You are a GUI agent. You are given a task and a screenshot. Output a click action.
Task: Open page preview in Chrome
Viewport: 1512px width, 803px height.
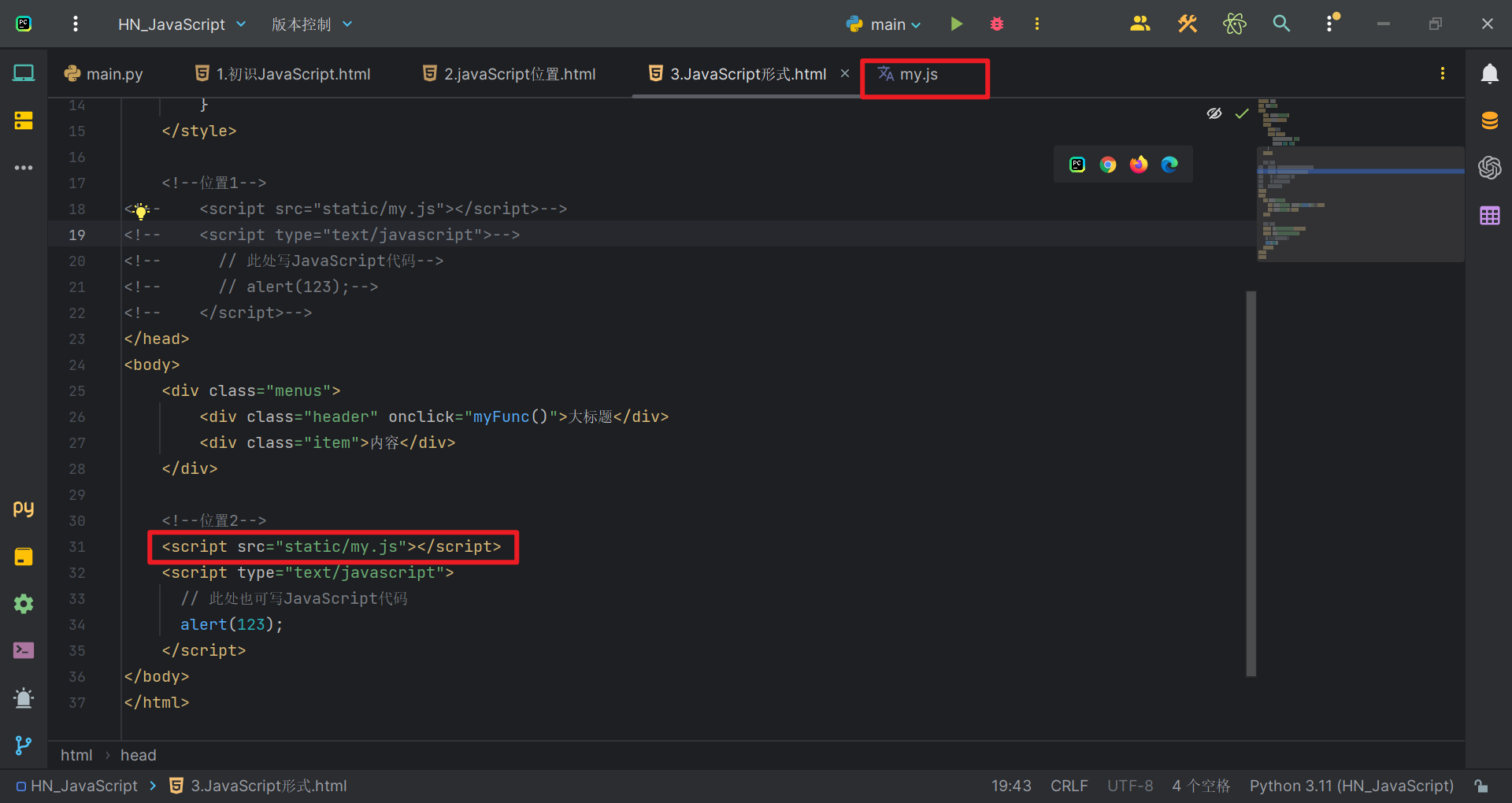1108,165
